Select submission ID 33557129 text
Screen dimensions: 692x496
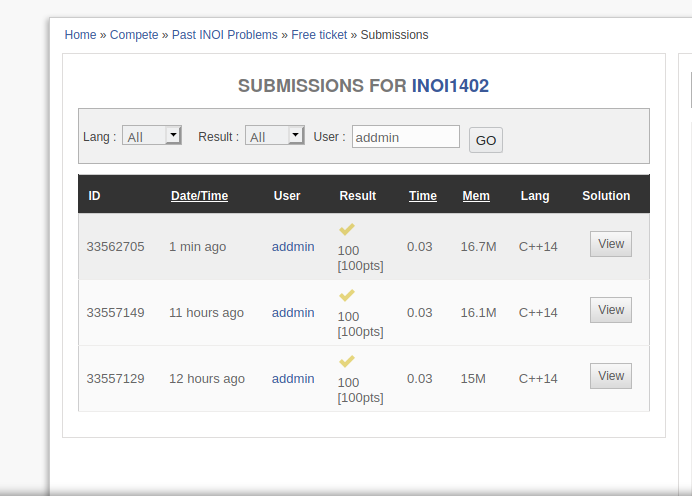pos(115,379)
